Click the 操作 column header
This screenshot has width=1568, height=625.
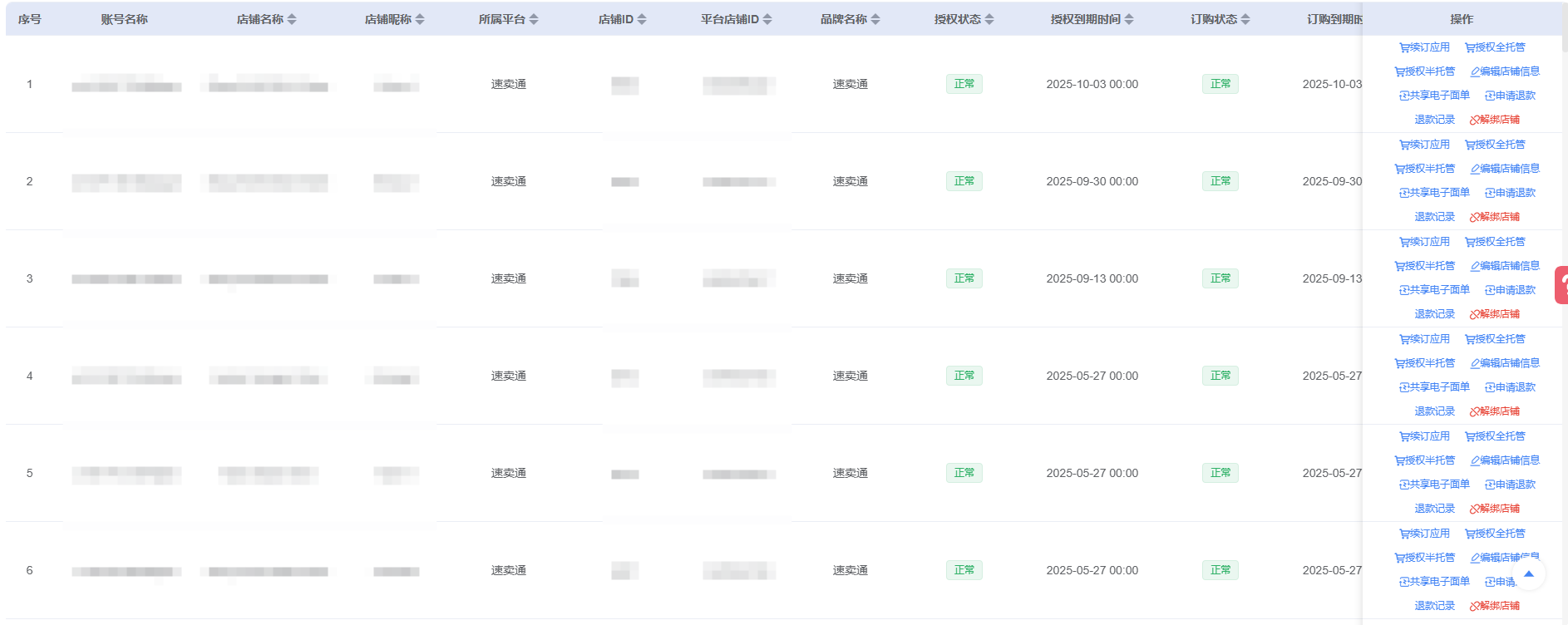pyautogui.click(x=1462, y=19)
